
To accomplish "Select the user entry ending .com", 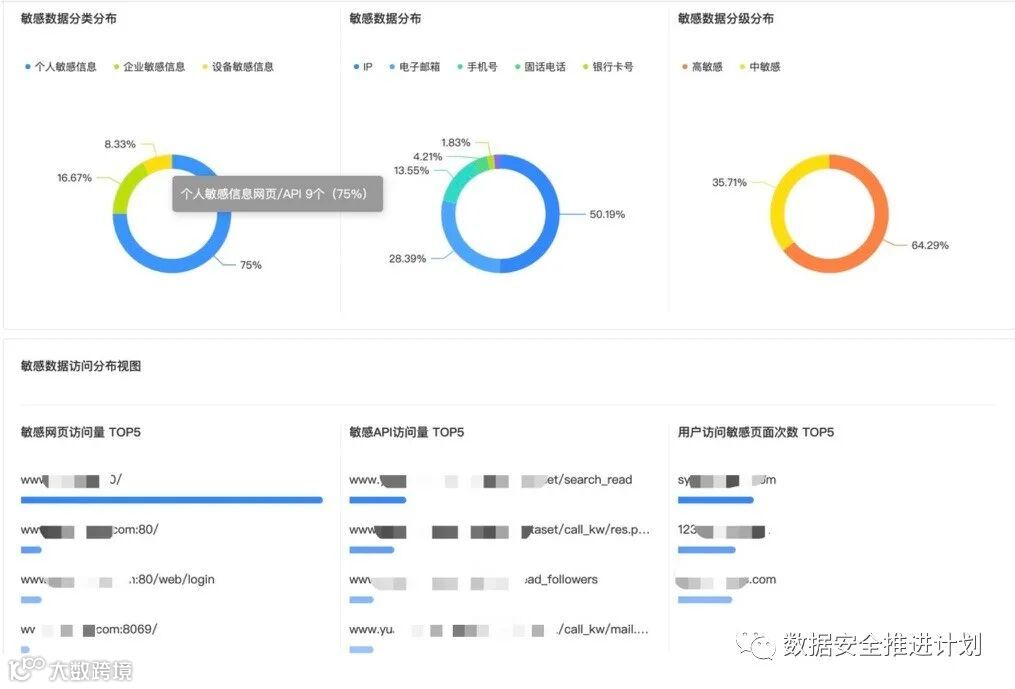I will coord(726,580).
